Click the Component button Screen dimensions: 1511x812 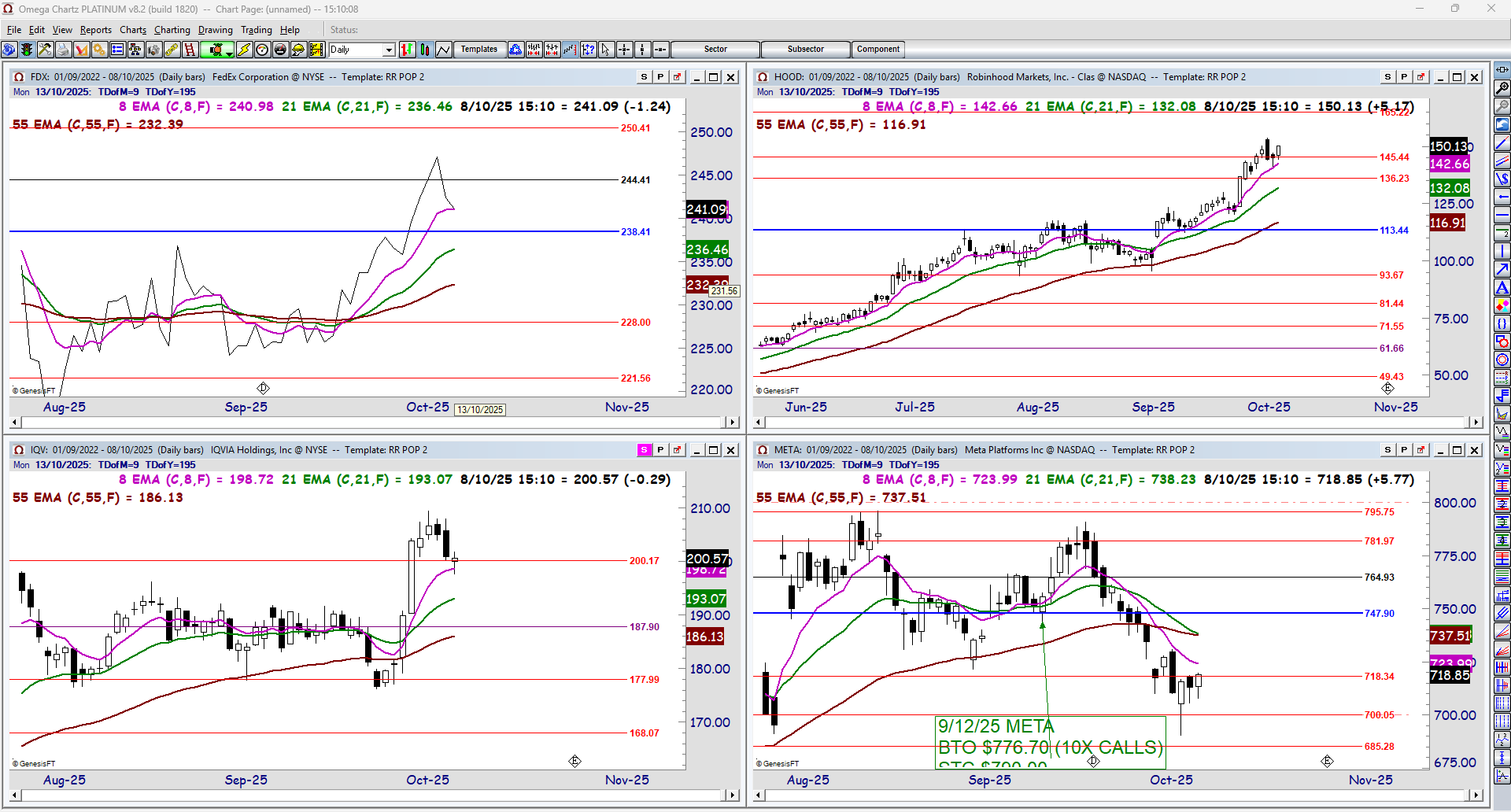coord(878,50)
